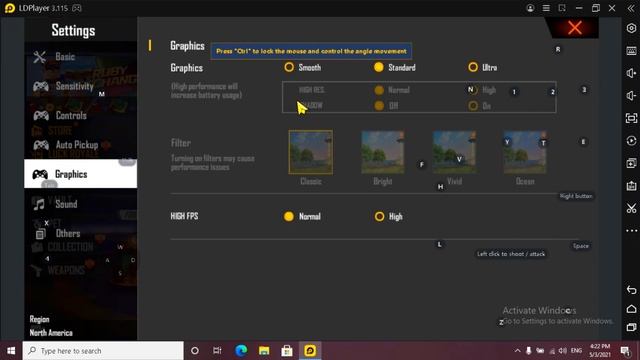The image size is (640, 360).
Task: Choose the Bright filter thumbnail
Action: [x=382, y=152]
